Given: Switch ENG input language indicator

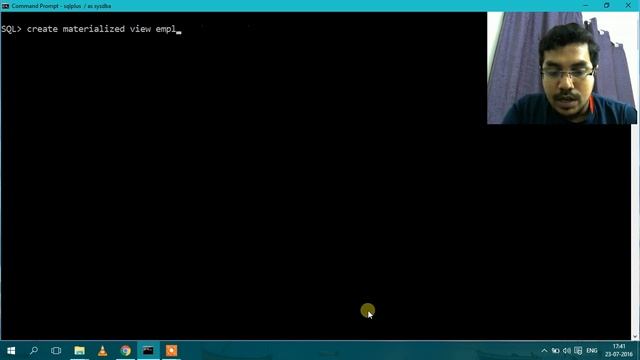Looking at the screenshot, I should pyautogui.click(x=592, y=351).
